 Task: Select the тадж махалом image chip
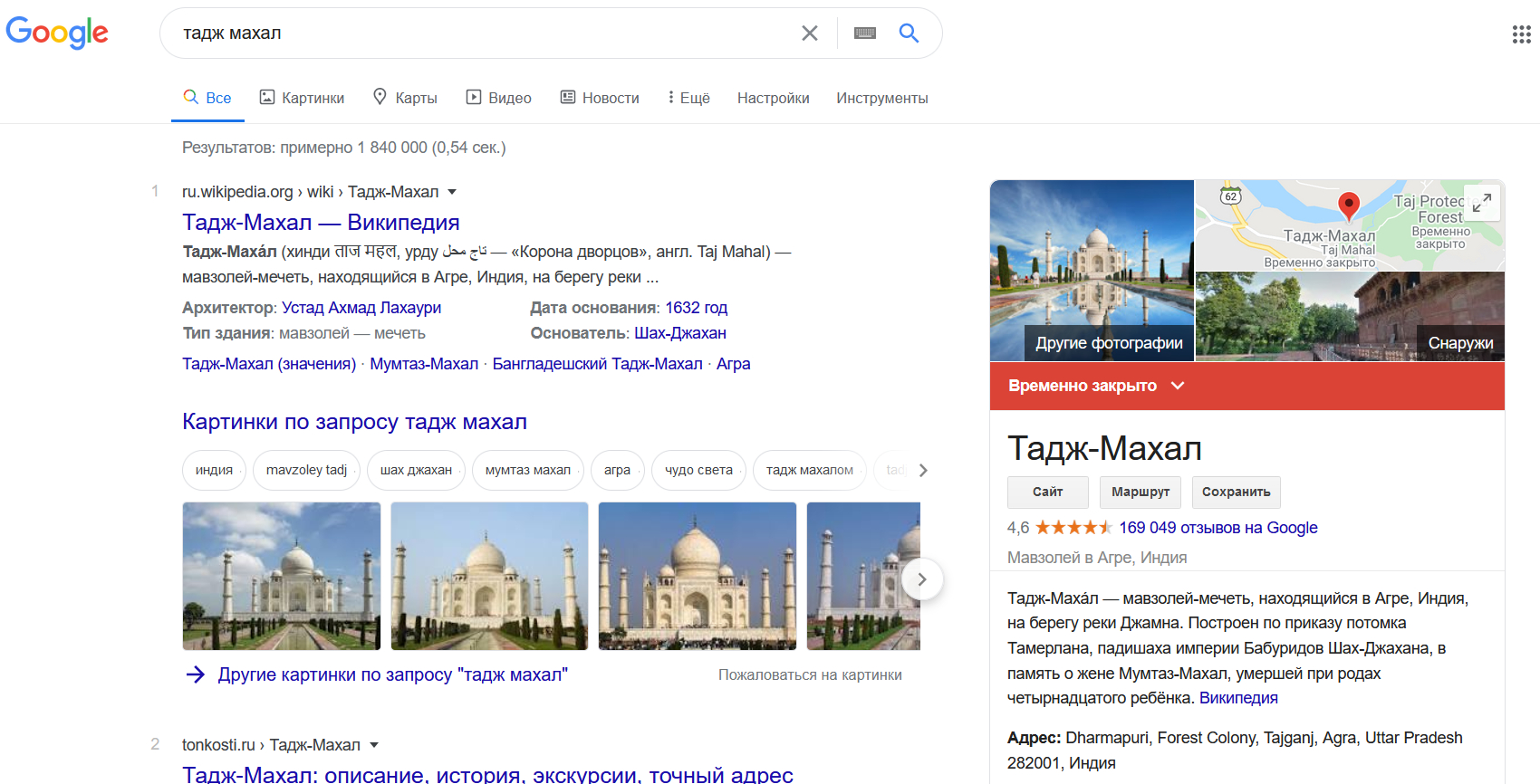[810, 470]
